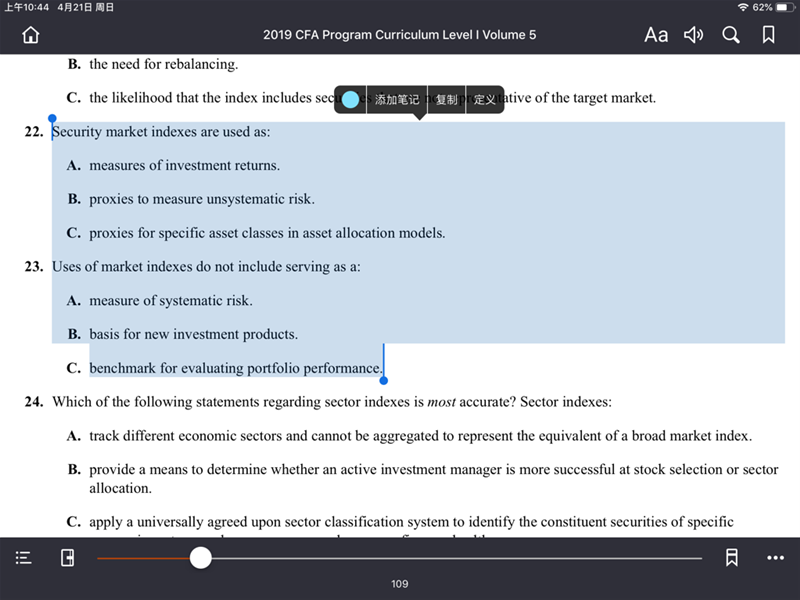
Task: Click the page number 109
Action: (399, 584)
